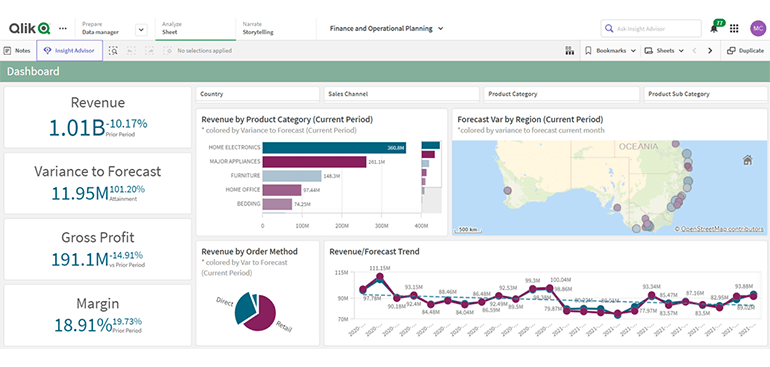Viewport: 770px width, 367px height.
Task: Click the 93.88M trend data label
Action: pyautogui.click(x=744, y=286)
